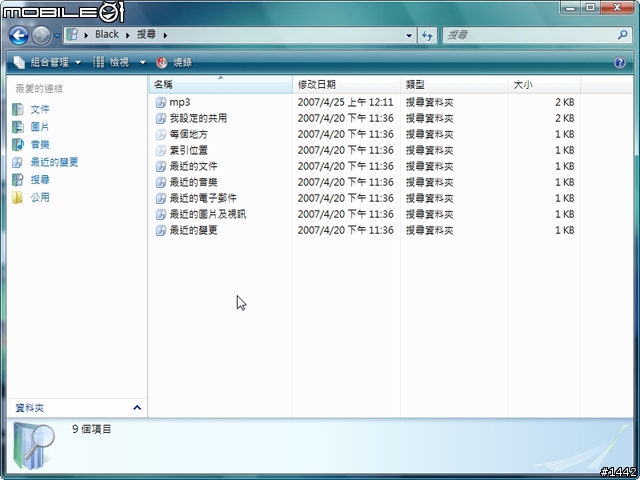The width and height of the screenshot is (640, 480).
Task: Click the date cell 上午 12:11 for mp3
Action: coord(345,102)
